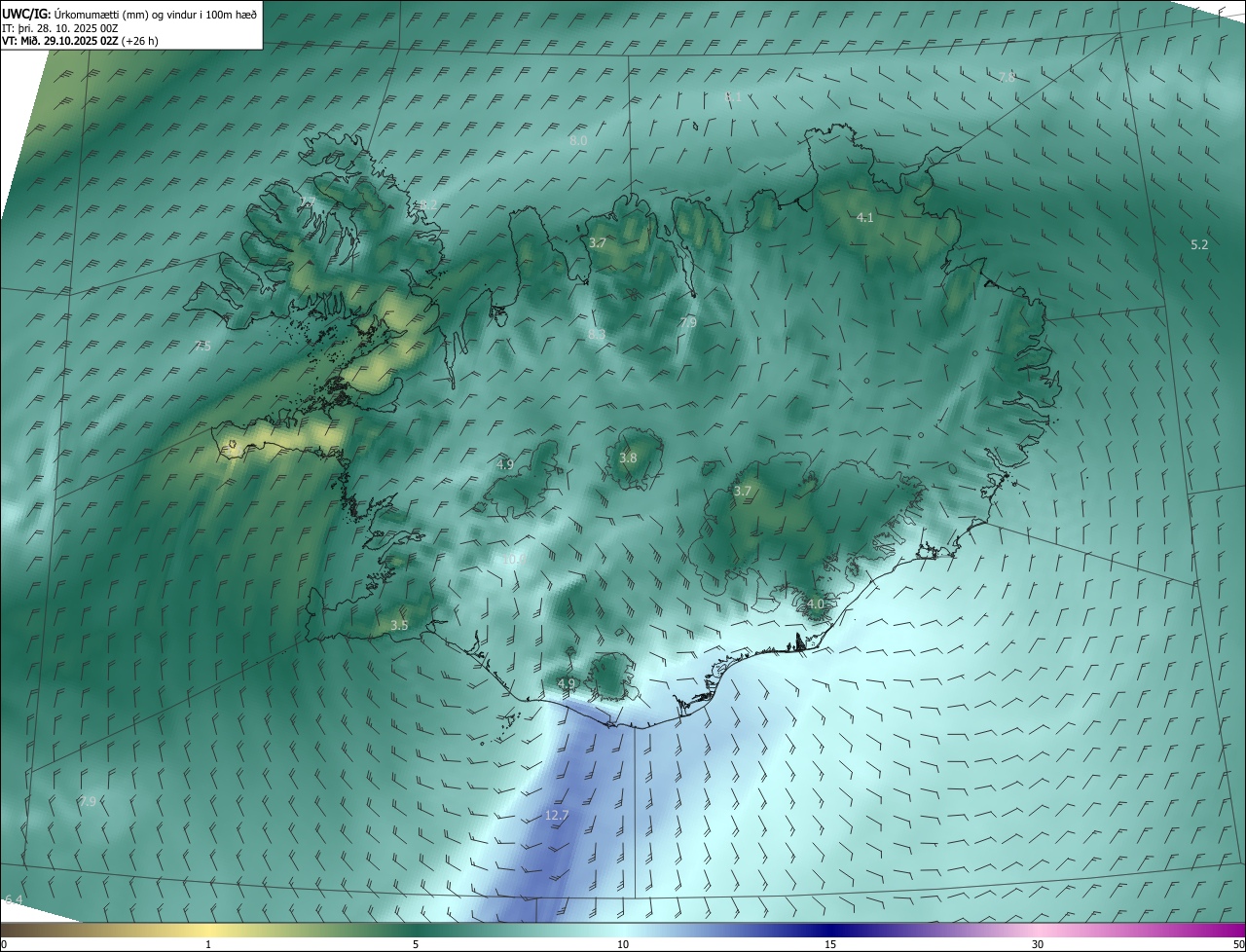Click the initial time line 'IT: þri. 28. 10. 2025 00Z'
This screenshot has height=952, width=1246.
60,27
